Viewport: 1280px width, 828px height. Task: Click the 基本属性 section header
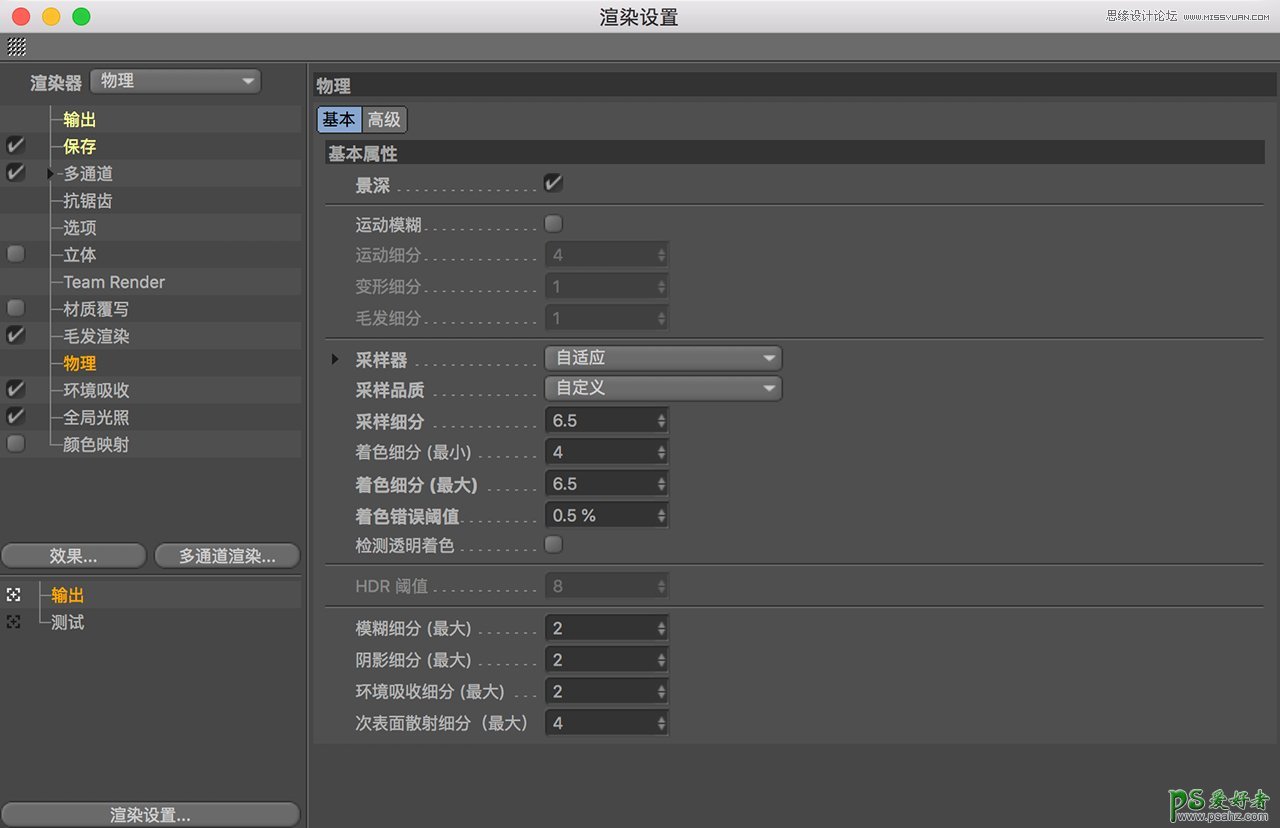coord(794,153)
